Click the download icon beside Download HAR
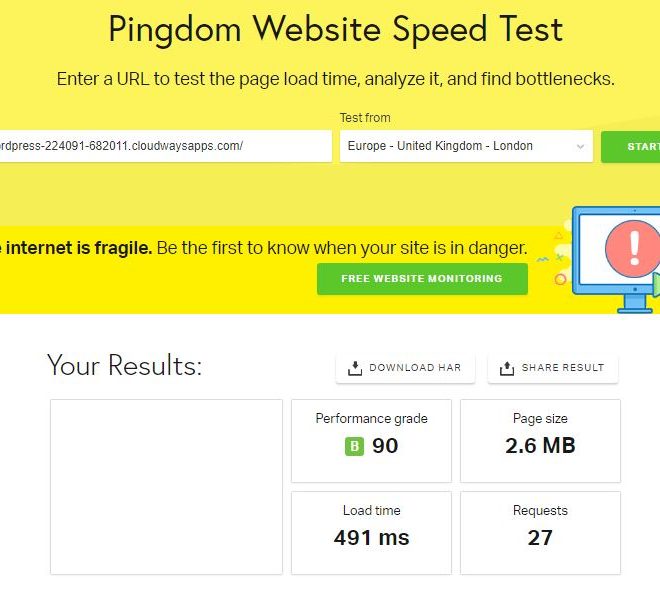The image size is (660, 590). 355,368
